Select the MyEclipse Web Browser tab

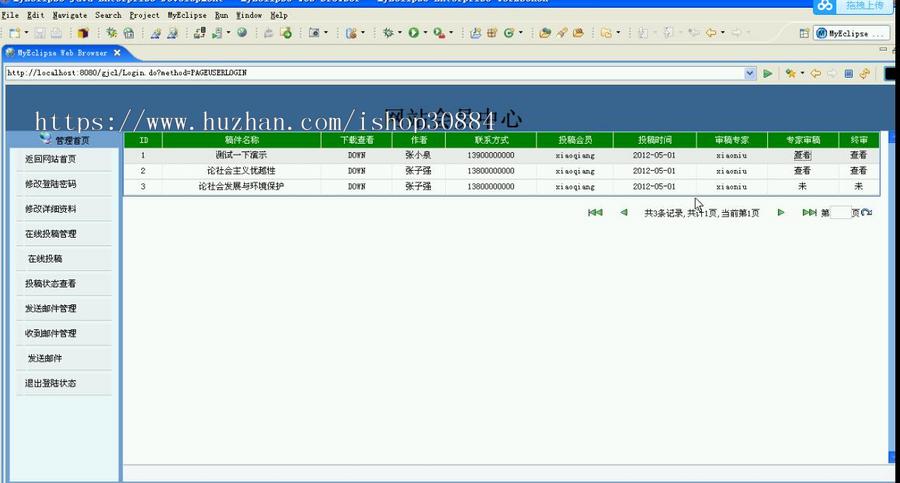click(x=61, y=53)
